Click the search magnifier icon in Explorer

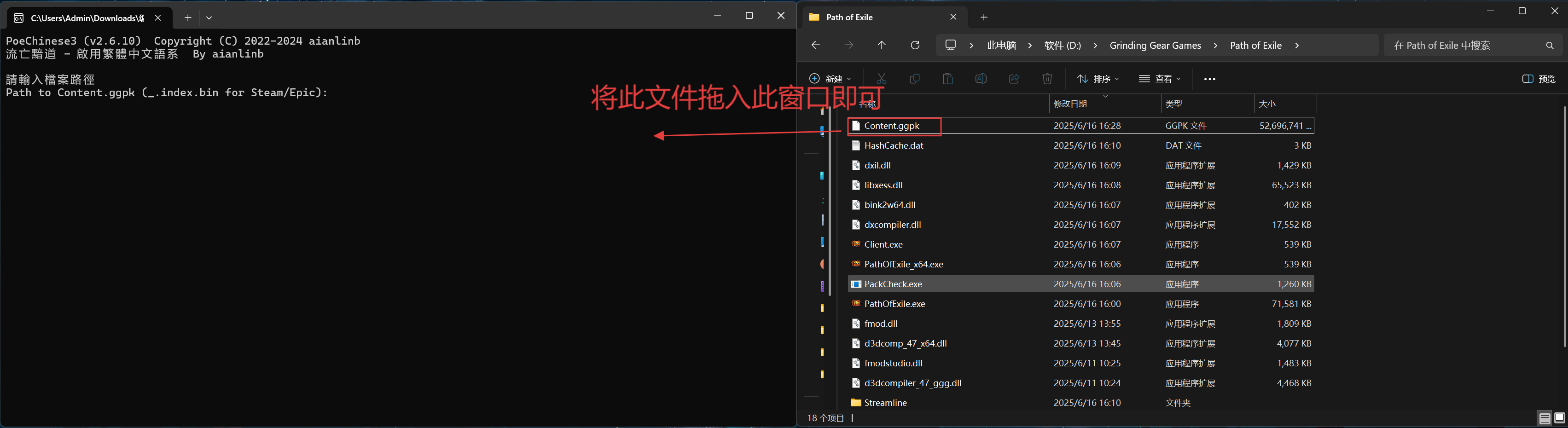point(1550,46)
